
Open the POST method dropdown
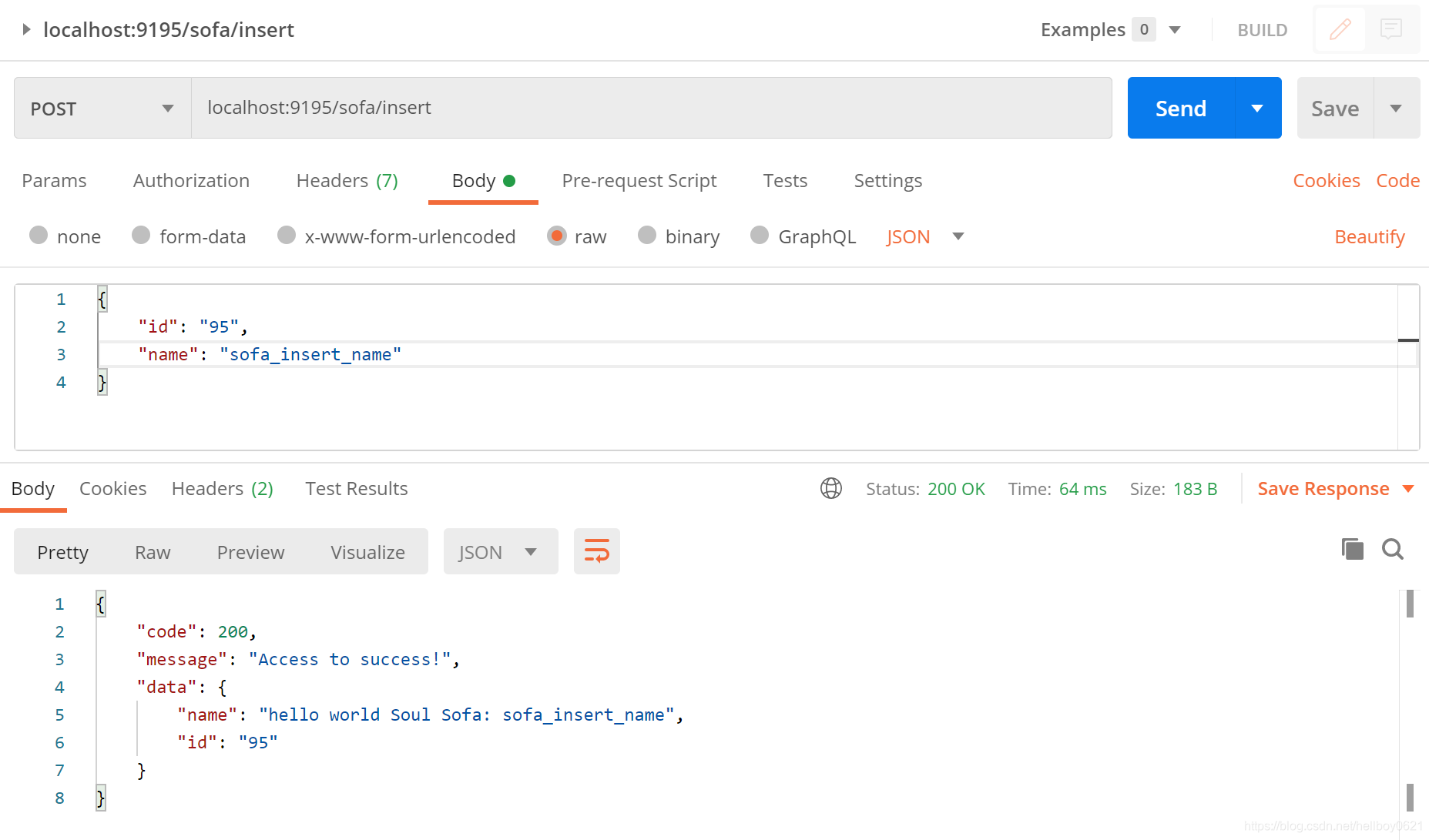pos(102,108)
